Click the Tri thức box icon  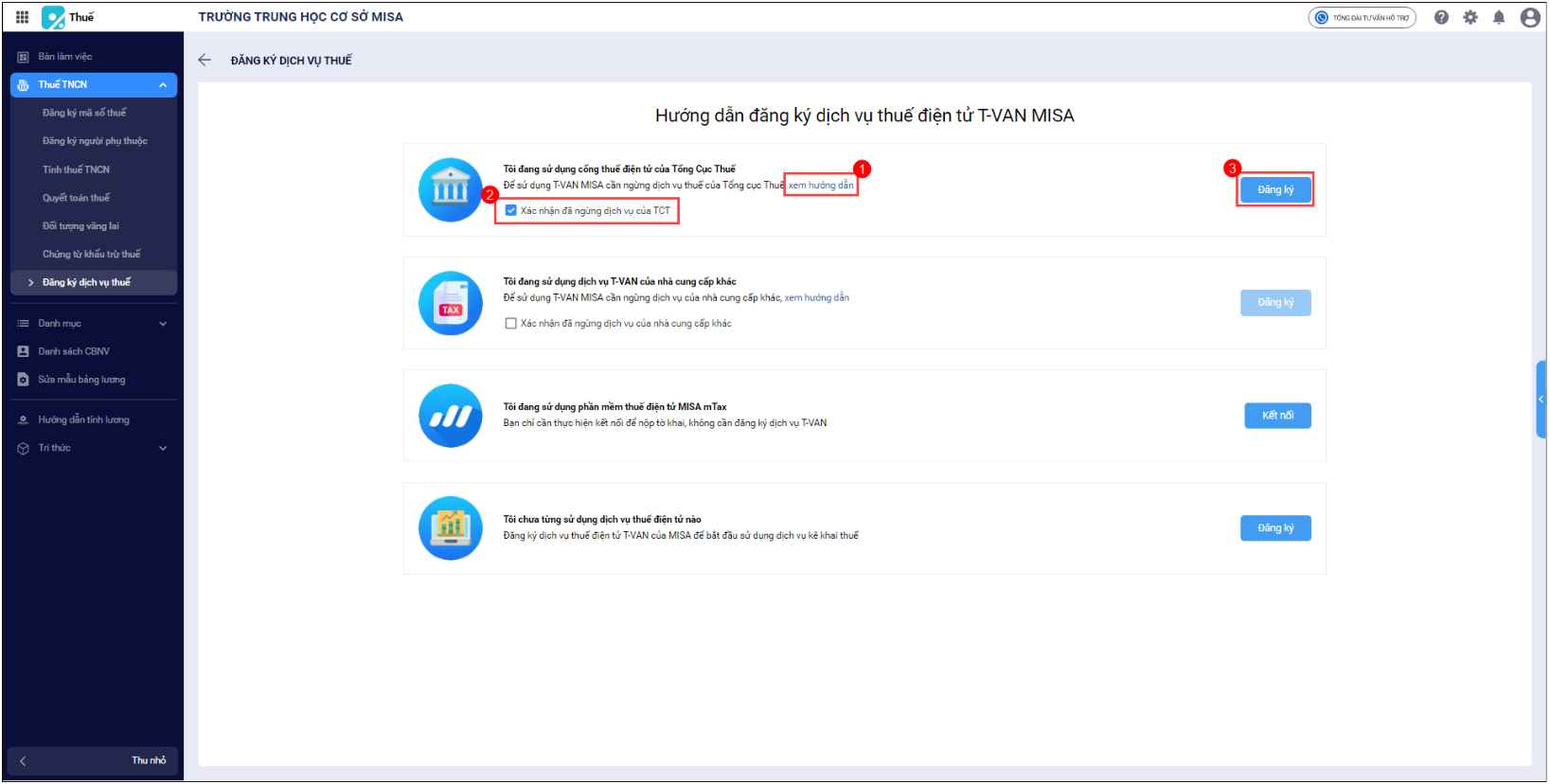point(23,448)
